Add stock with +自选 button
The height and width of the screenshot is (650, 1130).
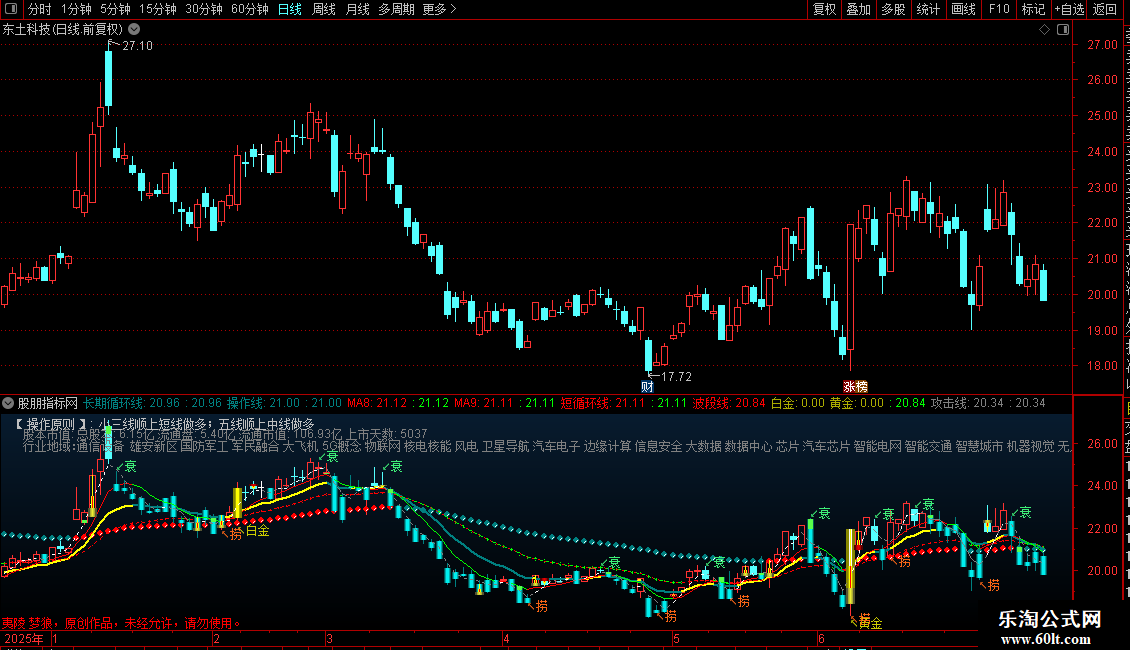1069,9
